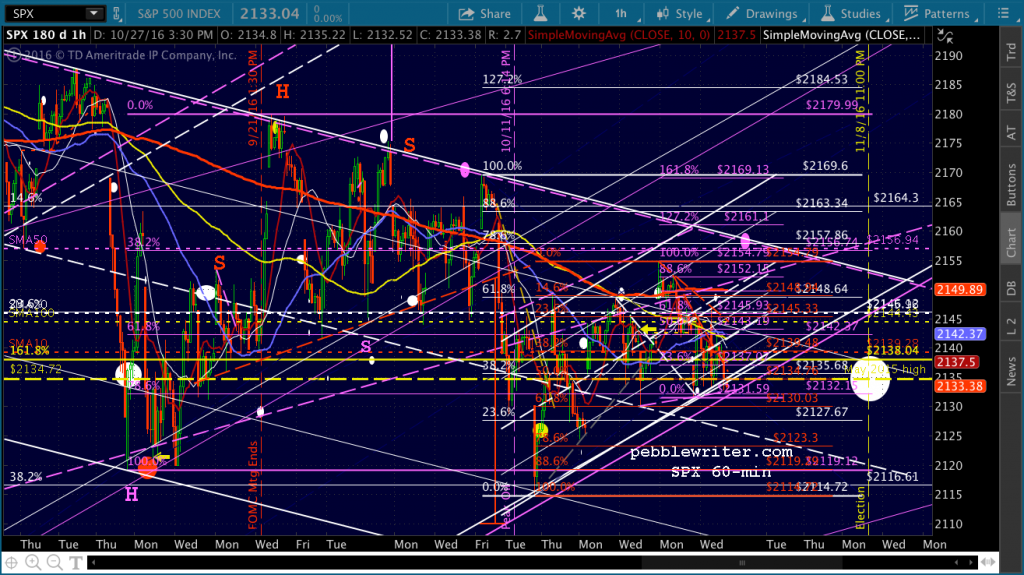Click the Share button
Viewport: 1024px width, 575px height.
[x=485, y=14]
